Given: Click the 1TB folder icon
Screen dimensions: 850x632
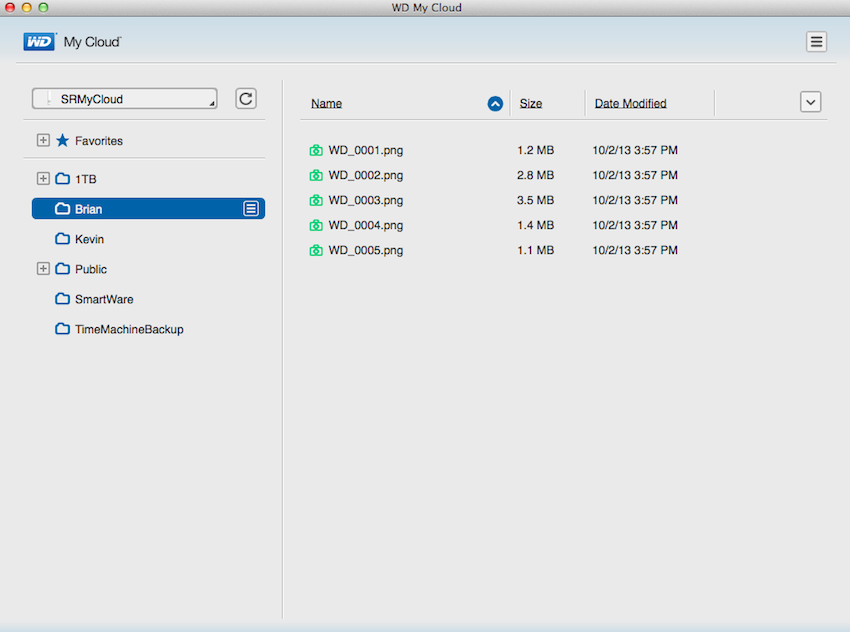Looking at the screenshot, I should click(x=63, y=178).
